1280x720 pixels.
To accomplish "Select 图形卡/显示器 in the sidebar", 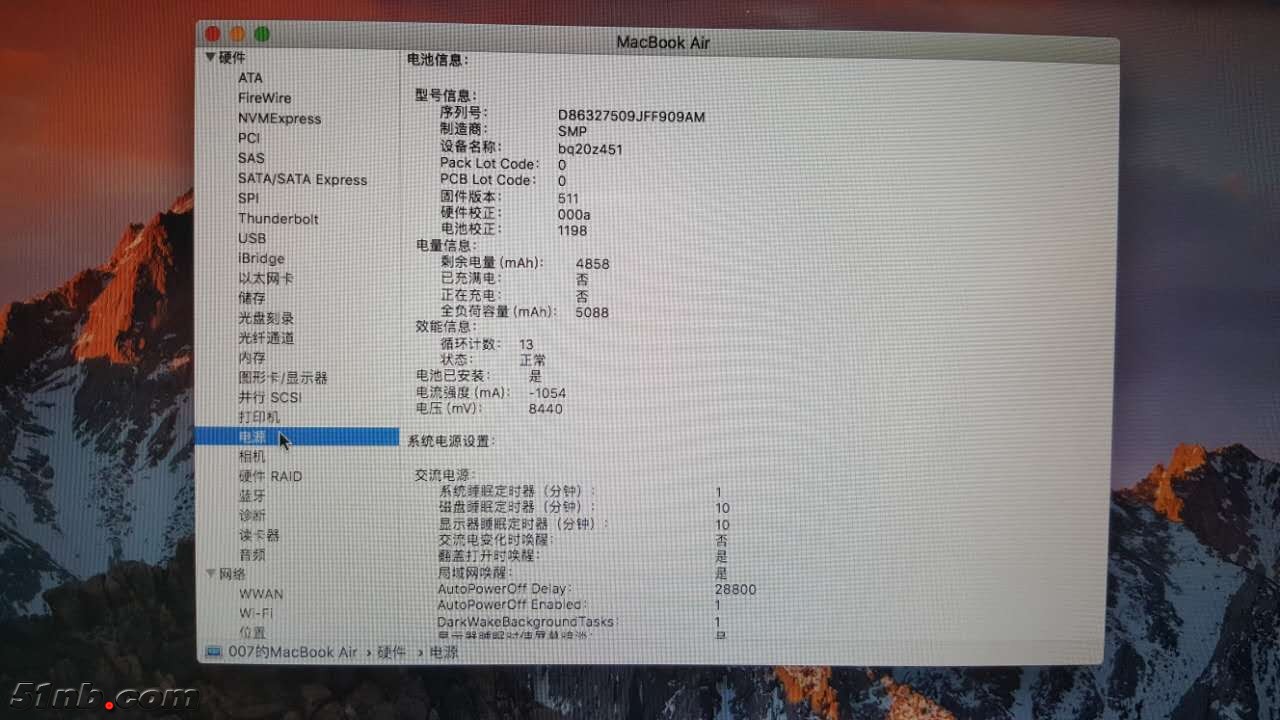I will (x=283, y=378).
